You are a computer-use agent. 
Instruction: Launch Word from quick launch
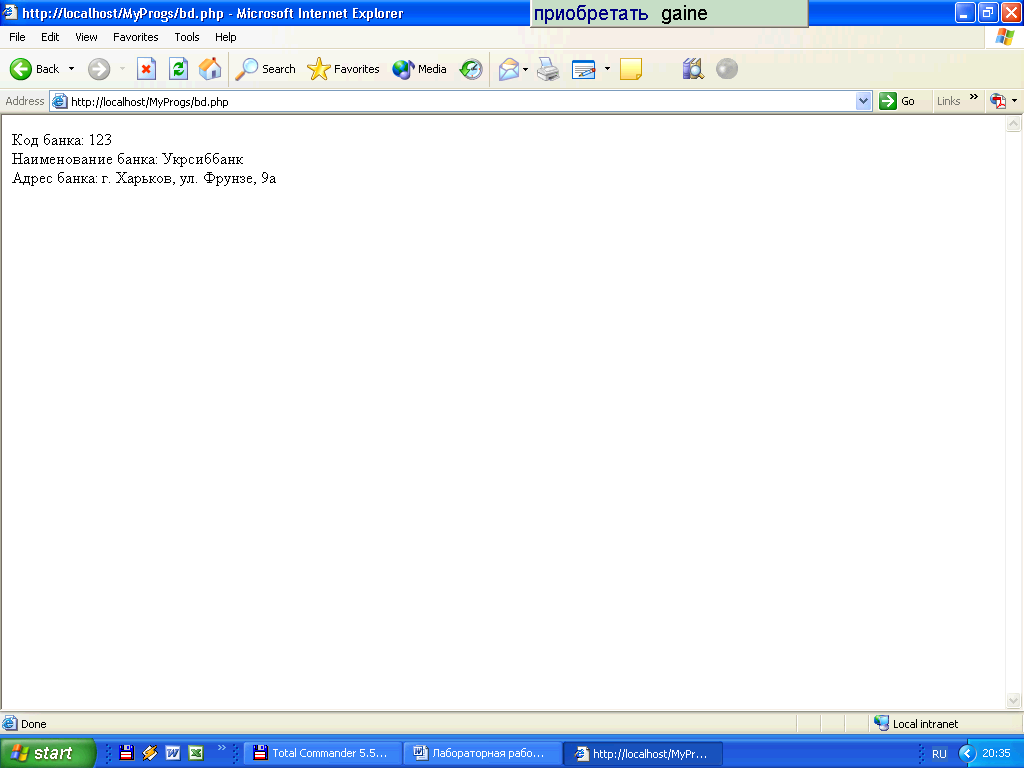pyautogui.click(x=172, y=753)
